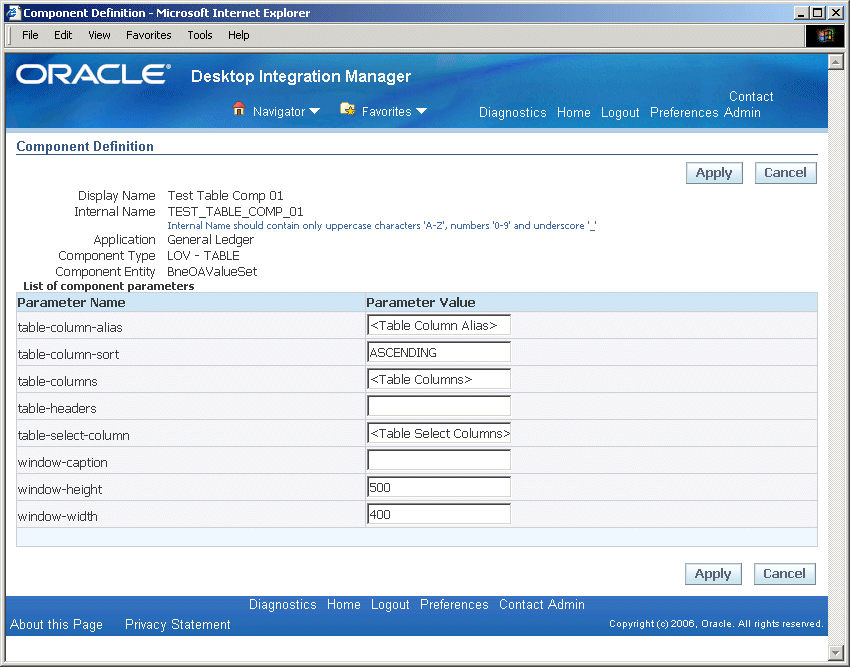Focus the table-columns value field
The height and width of the screenshot is (667, 850).
[x=439, y=380]
